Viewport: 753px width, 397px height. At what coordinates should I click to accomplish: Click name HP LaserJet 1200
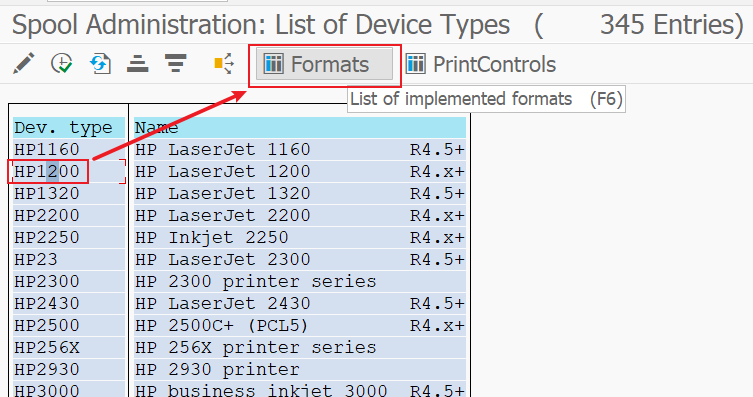[223, 171]
